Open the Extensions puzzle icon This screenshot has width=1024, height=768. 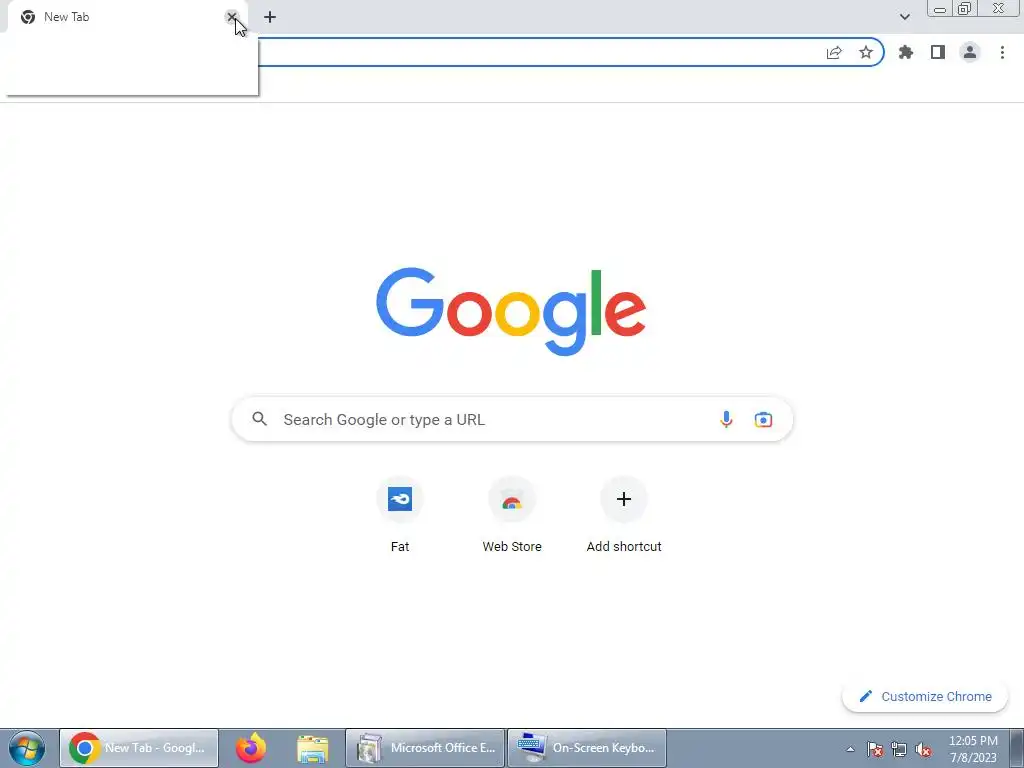pyautogui.click(x=906, y=52)
